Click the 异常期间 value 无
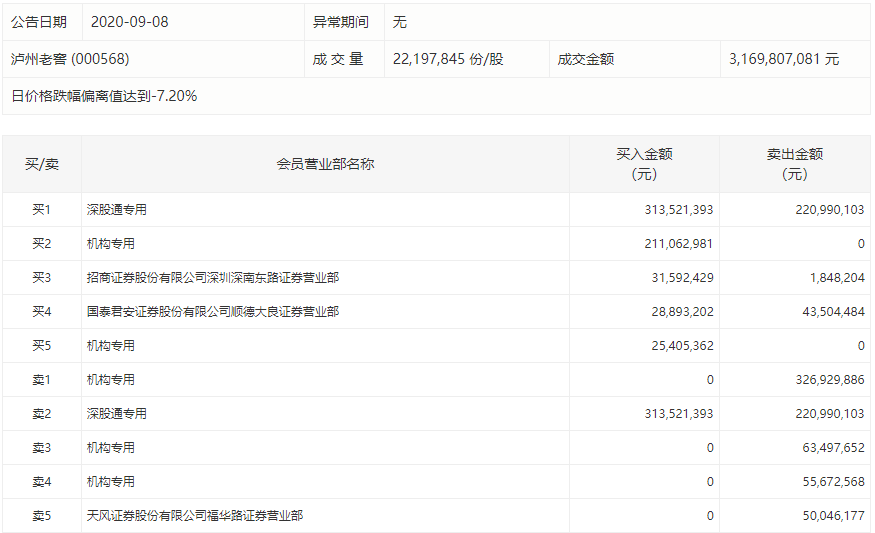Image resolution: width=875 pixels, height=533 pixels. coord(400,22)
